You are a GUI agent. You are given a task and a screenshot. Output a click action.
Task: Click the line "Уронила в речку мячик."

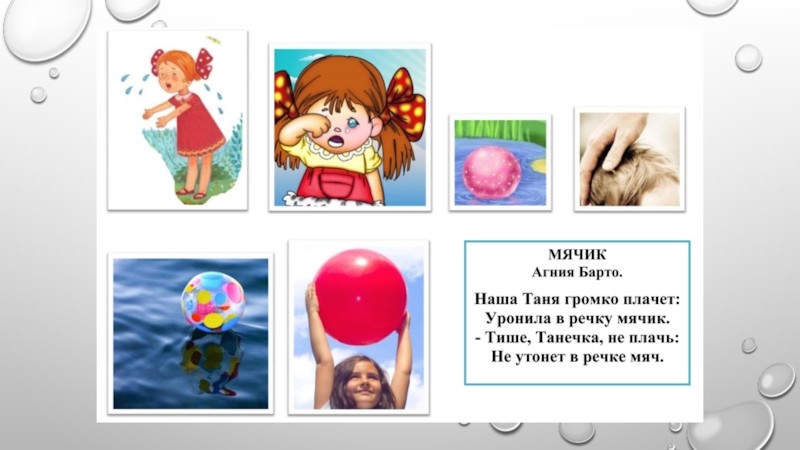click(x=577, y=318)
